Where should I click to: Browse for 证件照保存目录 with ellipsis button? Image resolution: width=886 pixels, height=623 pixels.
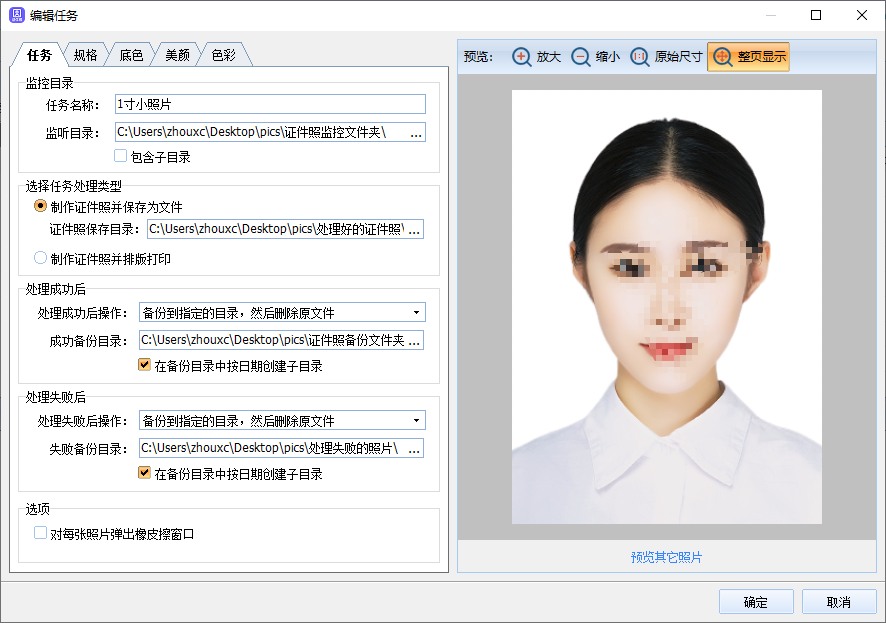414,230
